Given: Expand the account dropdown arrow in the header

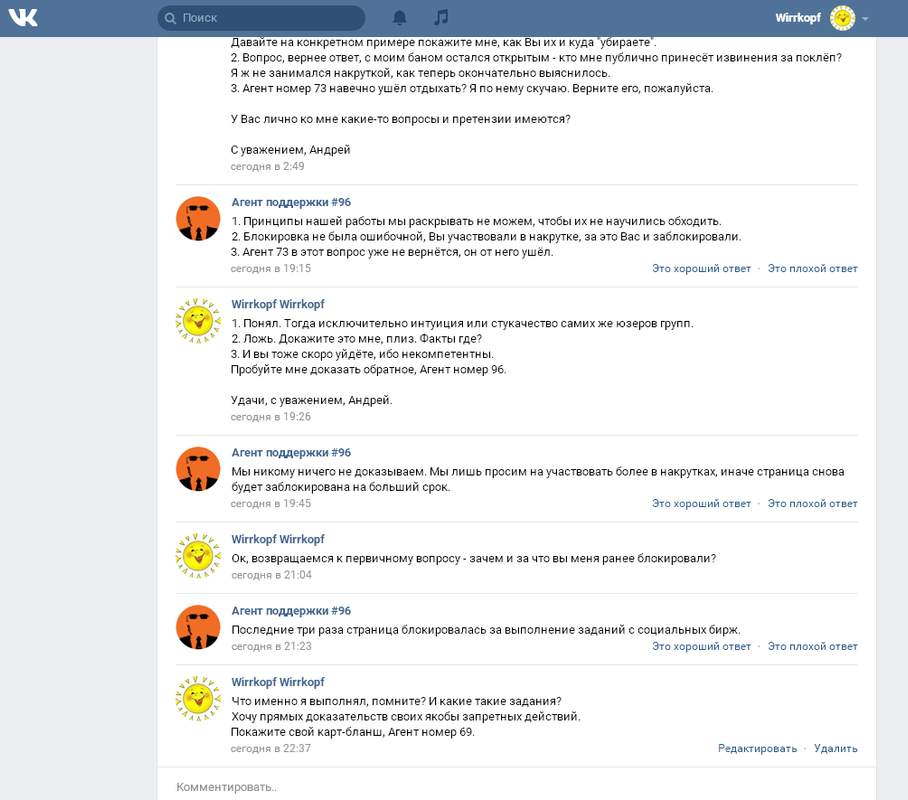Looking at the screenshot, I should [865, 19].
